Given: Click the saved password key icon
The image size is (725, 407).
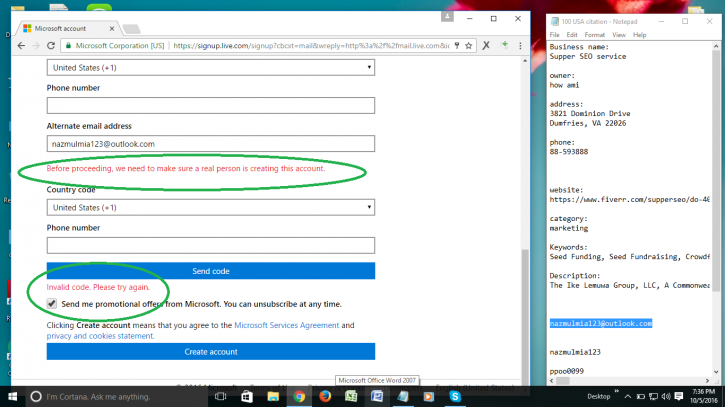Looking at the screenshot, I should pyautogui.click(x=457, y=45).
